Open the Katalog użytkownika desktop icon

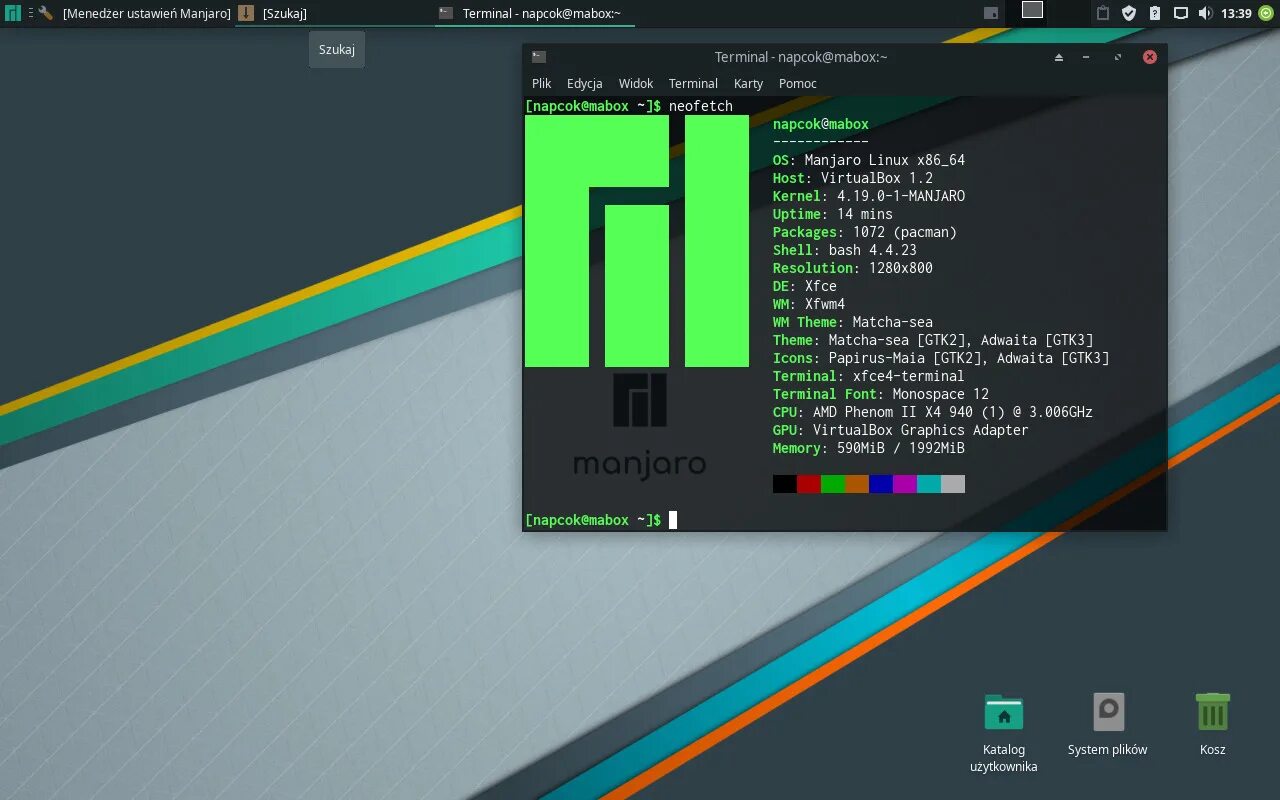point(1004,712)
